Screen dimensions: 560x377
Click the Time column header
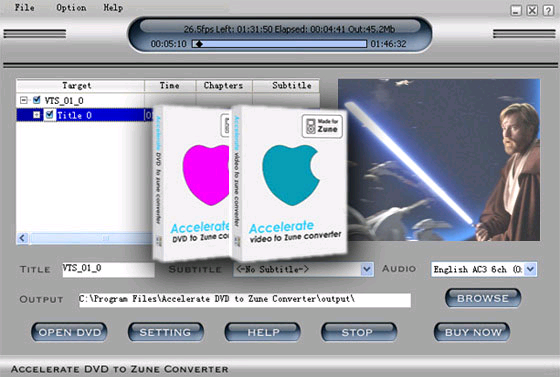tap(170, 86)
